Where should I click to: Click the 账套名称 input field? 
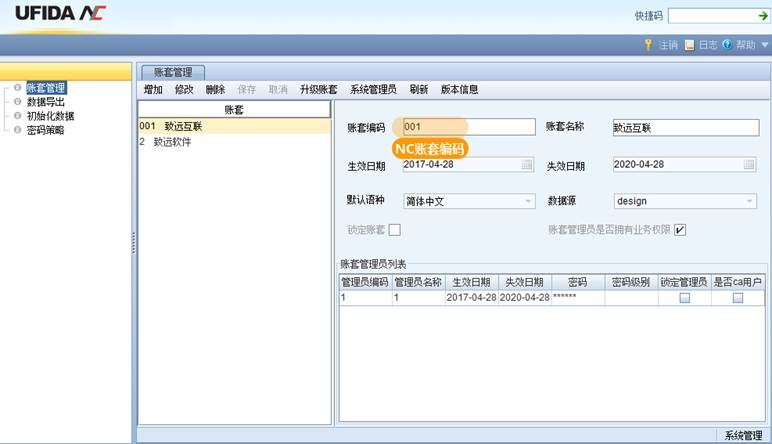pos(686,127)
